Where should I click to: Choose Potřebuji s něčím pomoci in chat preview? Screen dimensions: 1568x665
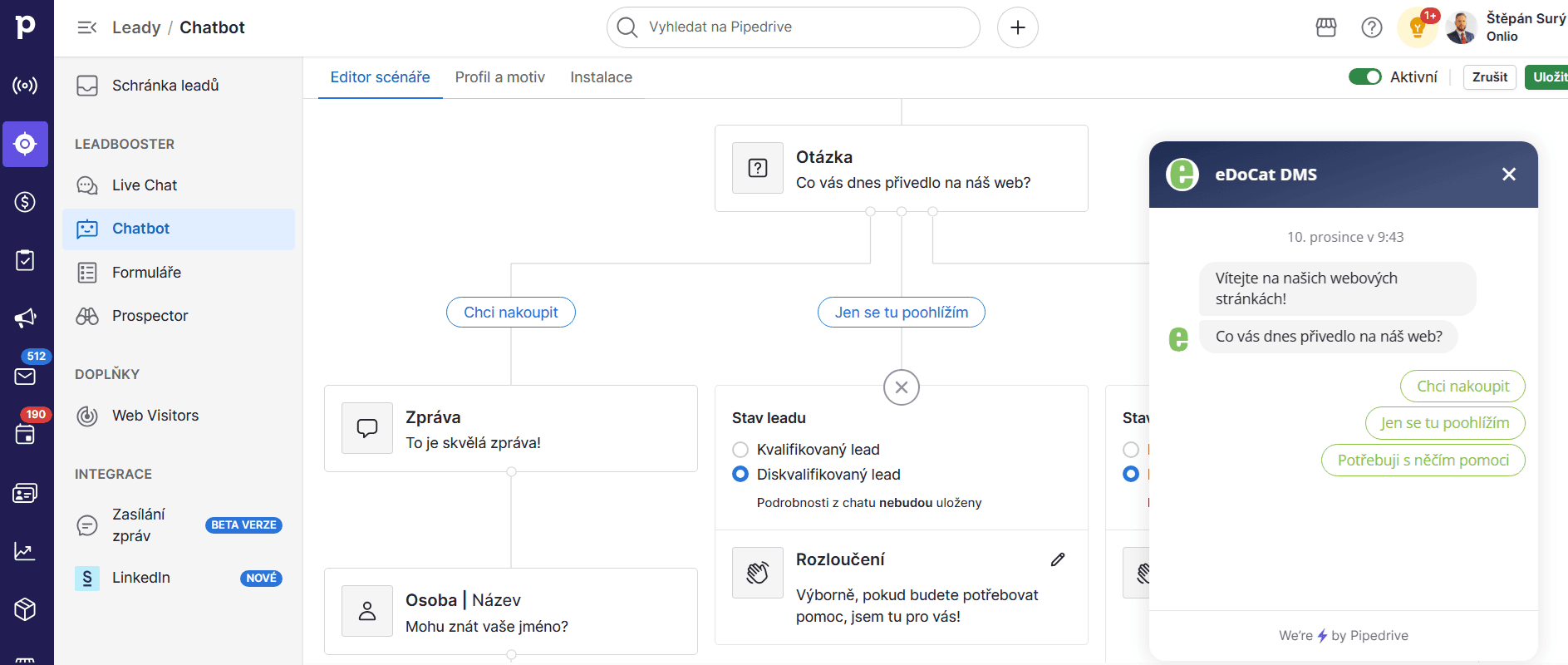point(1423,461)
